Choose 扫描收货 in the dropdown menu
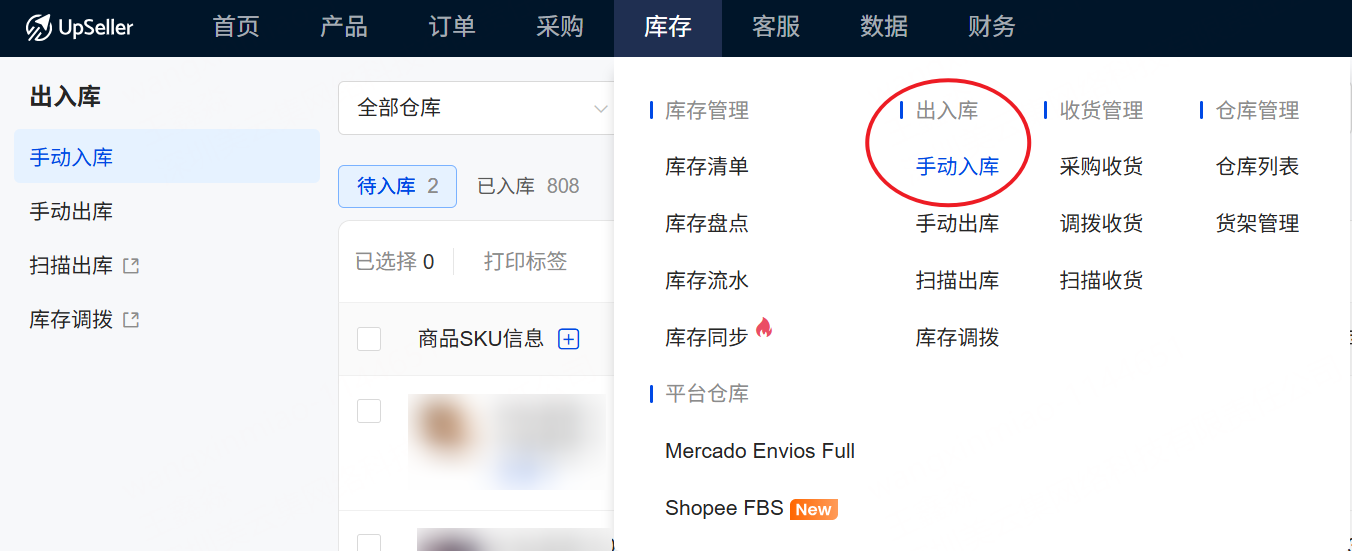Screen dimensions: 1352x551 [x=1102, y=281]
